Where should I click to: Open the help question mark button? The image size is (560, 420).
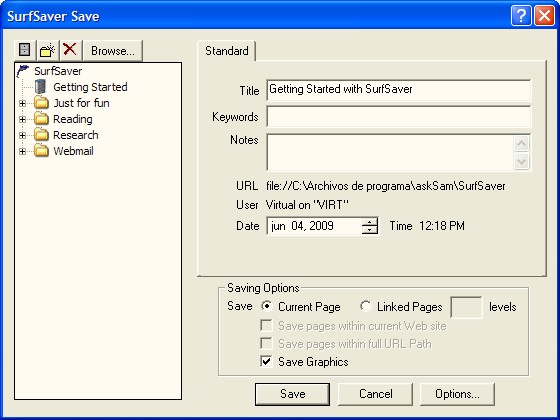pyautogui.click(x=521, y=16)
